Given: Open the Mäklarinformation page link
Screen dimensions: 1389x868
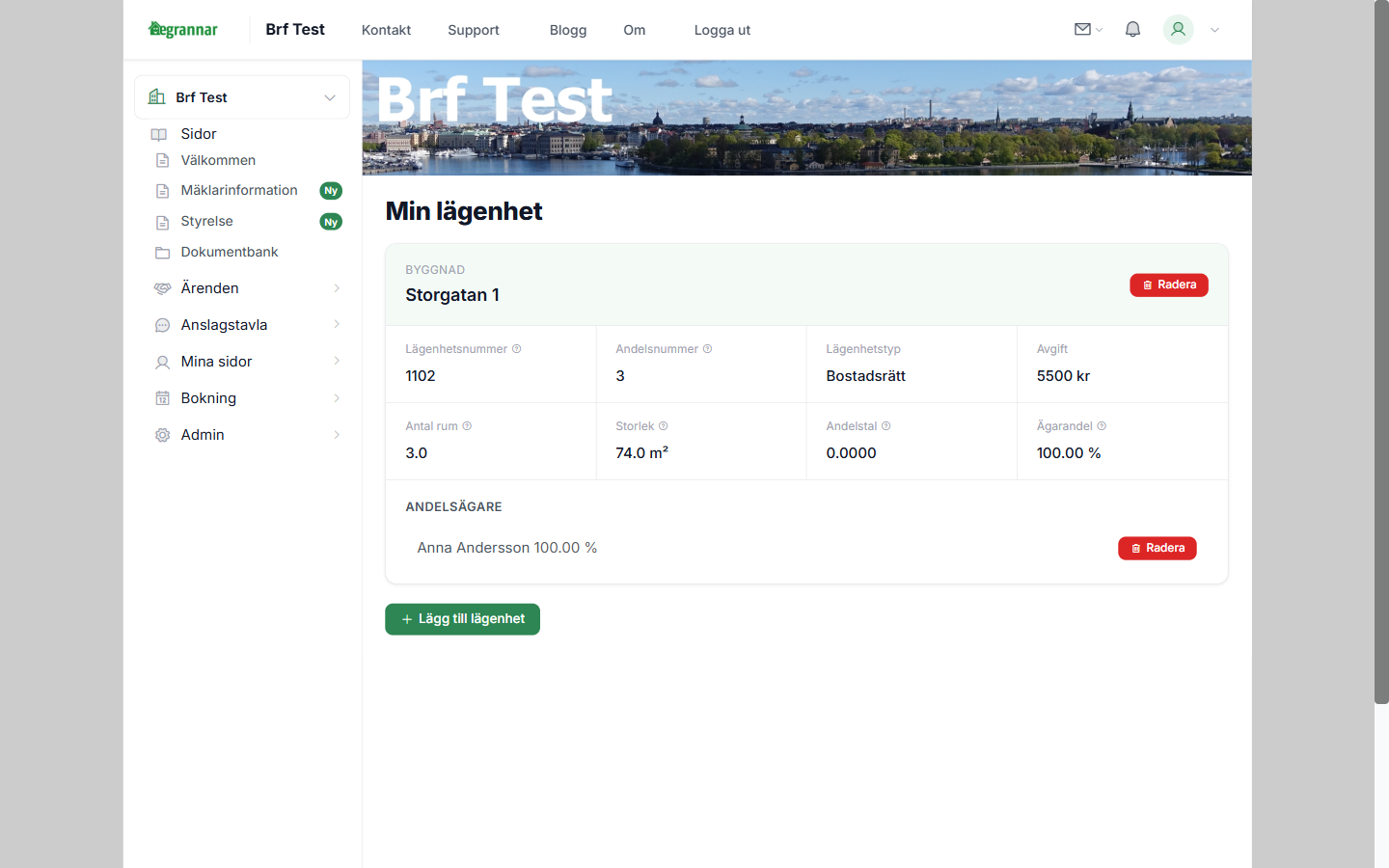Looking at the screenshot, I should tap(239, 190).
